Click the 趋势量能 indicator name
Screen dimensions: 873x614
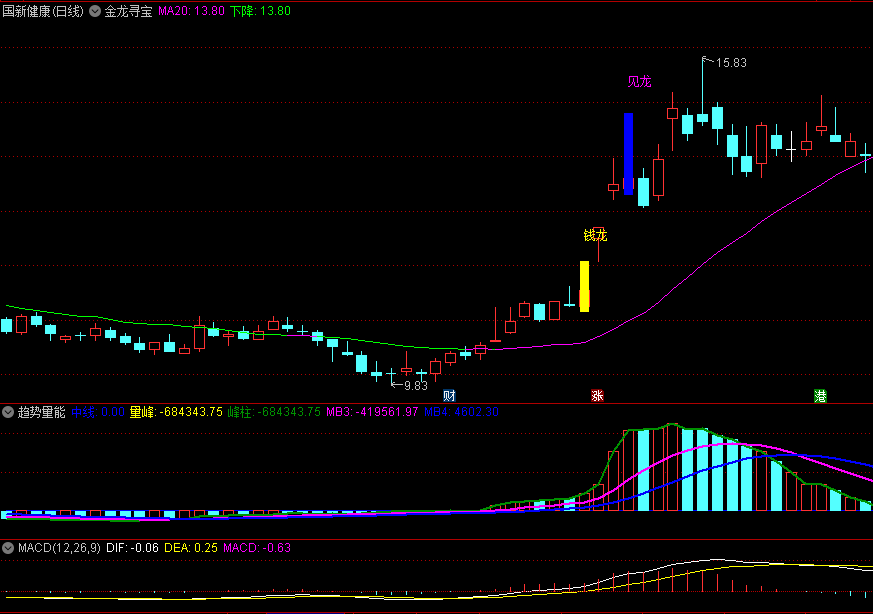click(x=42, y=412)
